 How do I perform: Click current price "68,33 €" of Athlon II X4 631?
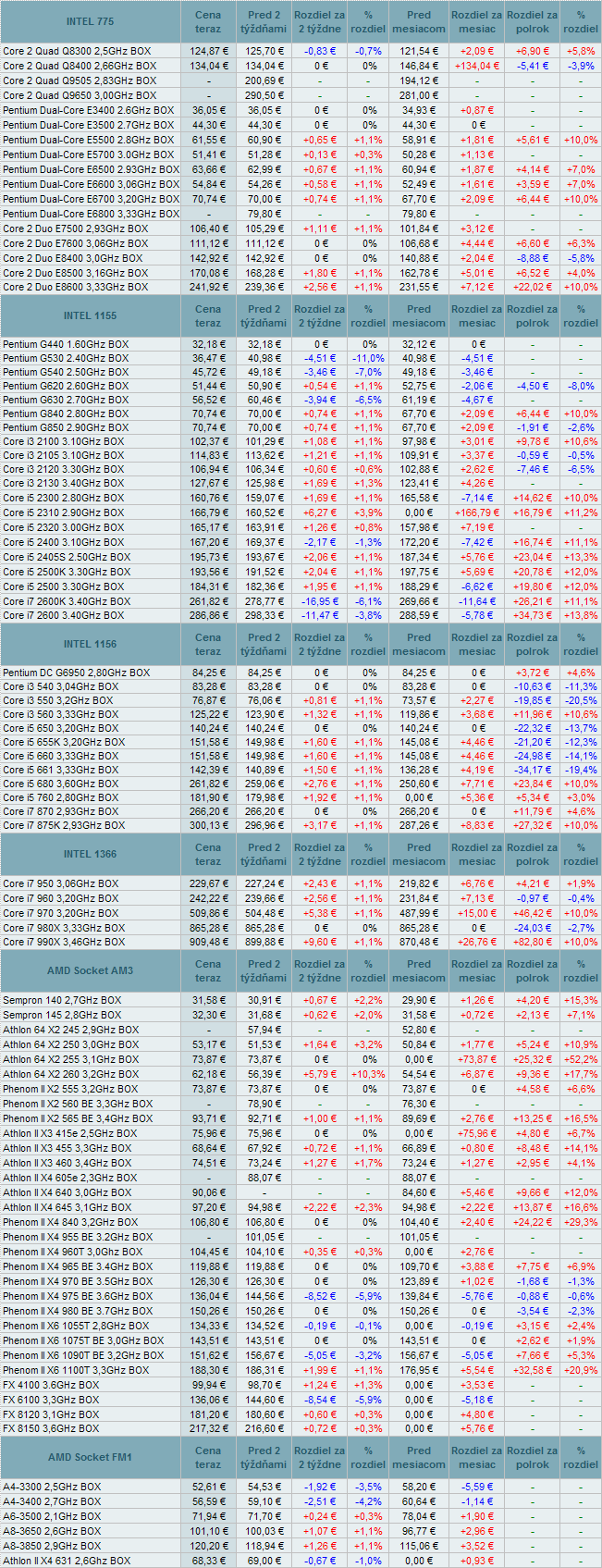209,1561
